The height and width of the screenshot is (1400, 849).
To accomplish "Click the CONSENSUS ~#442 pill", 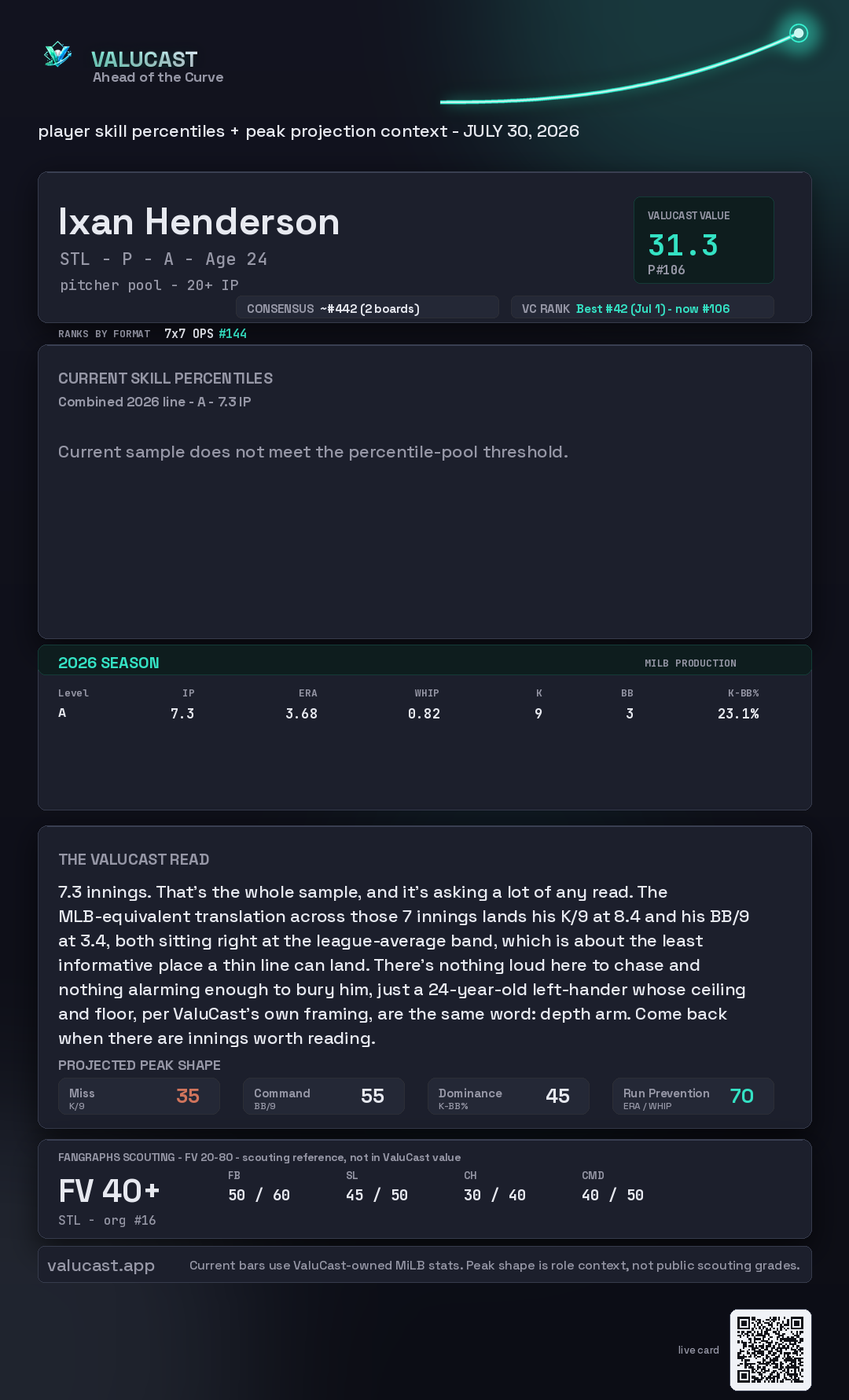I will [367, 308].
